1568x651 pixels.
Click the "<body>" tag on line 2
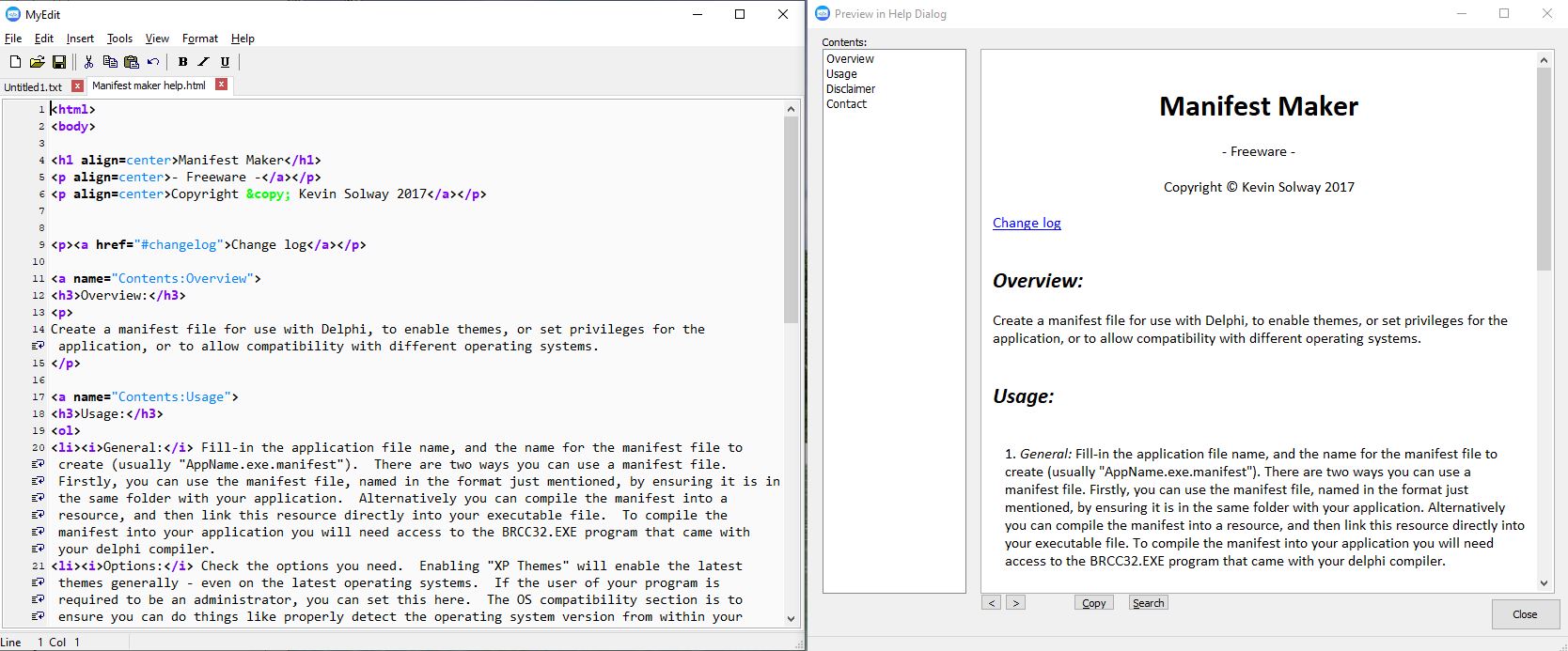coord(73,127)
